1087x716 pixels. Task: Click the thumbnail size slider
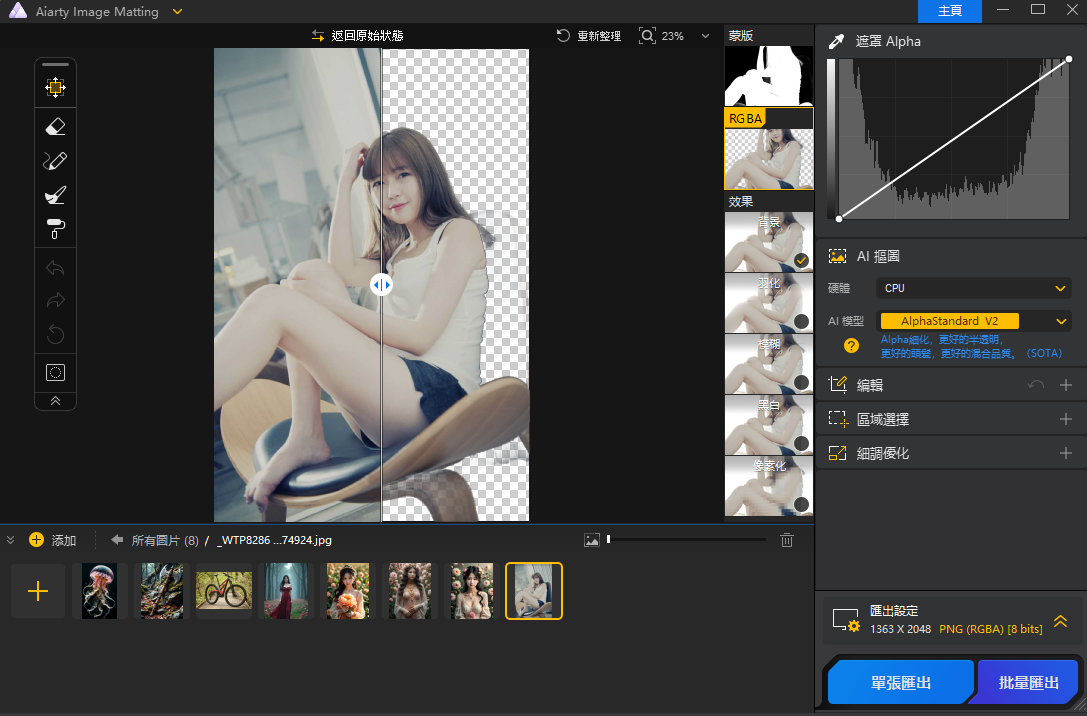pos(685,540)
